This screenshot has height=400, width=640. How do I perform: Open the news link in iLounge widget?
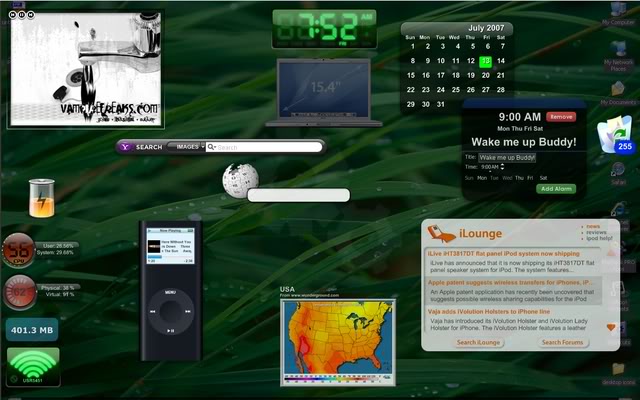click(593, 226)
